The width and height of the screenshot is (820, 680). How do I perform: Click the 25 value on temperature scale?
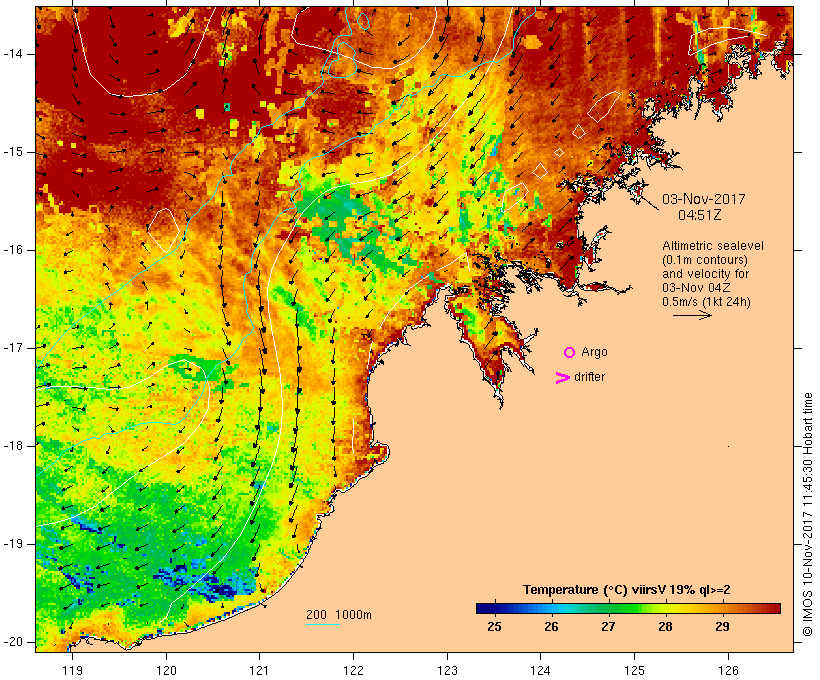tap(494, 627)
